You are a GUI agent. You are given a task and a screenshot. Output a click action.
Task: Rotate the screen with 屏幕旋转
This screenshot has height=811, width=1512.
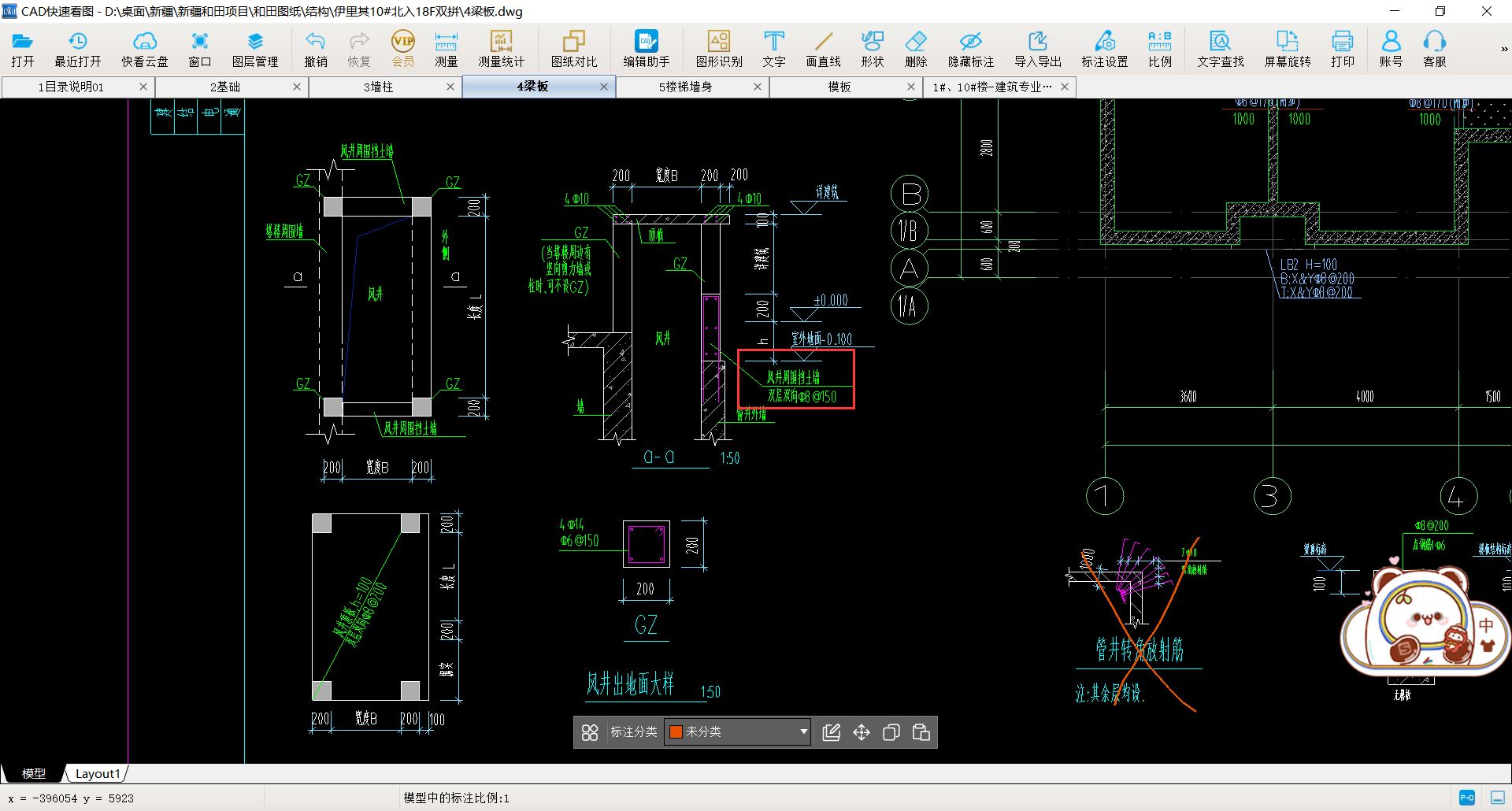[x=1288, y=49]
